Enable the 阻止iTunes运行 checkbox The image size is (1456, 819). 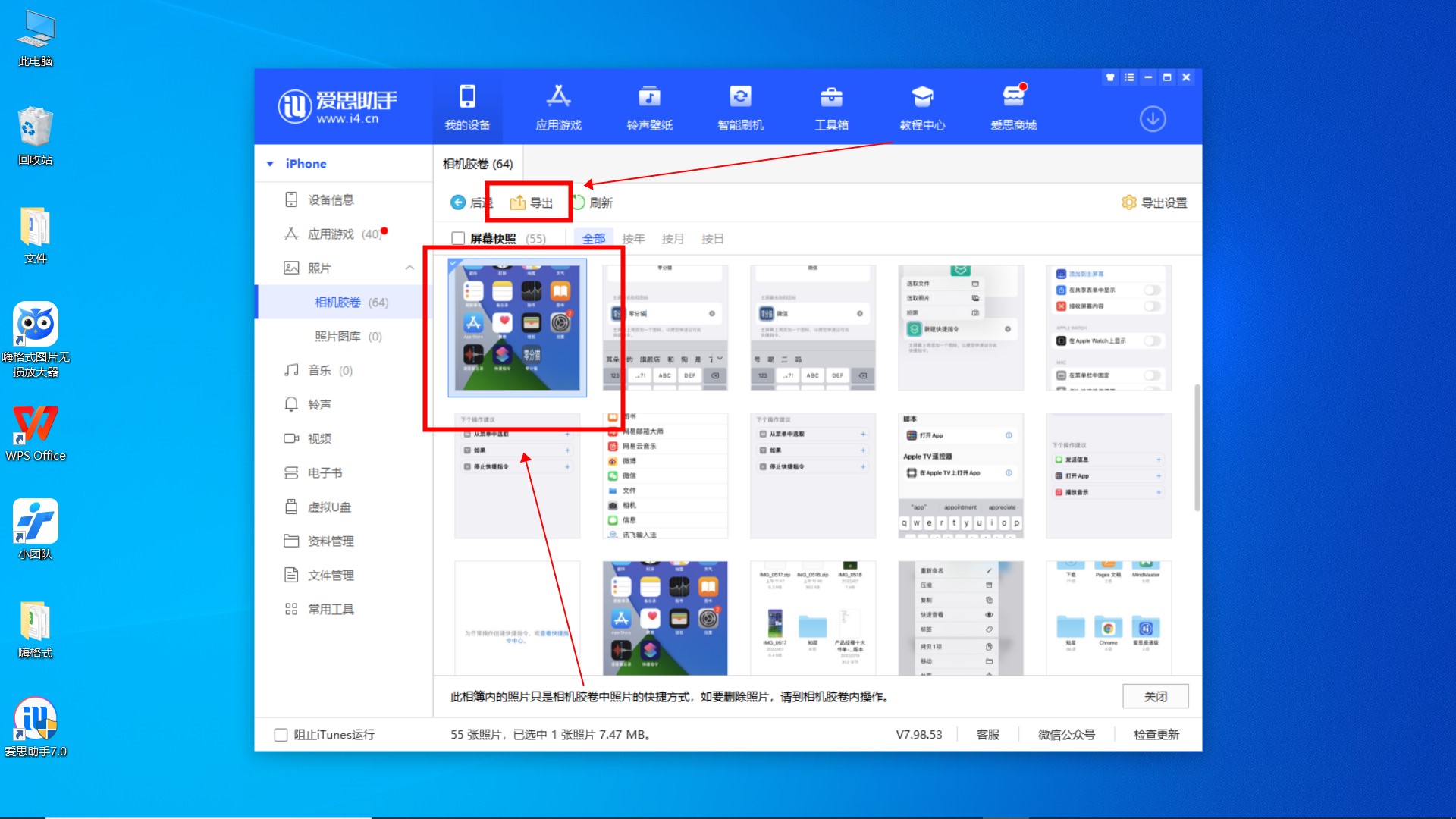tap(281, 734)
